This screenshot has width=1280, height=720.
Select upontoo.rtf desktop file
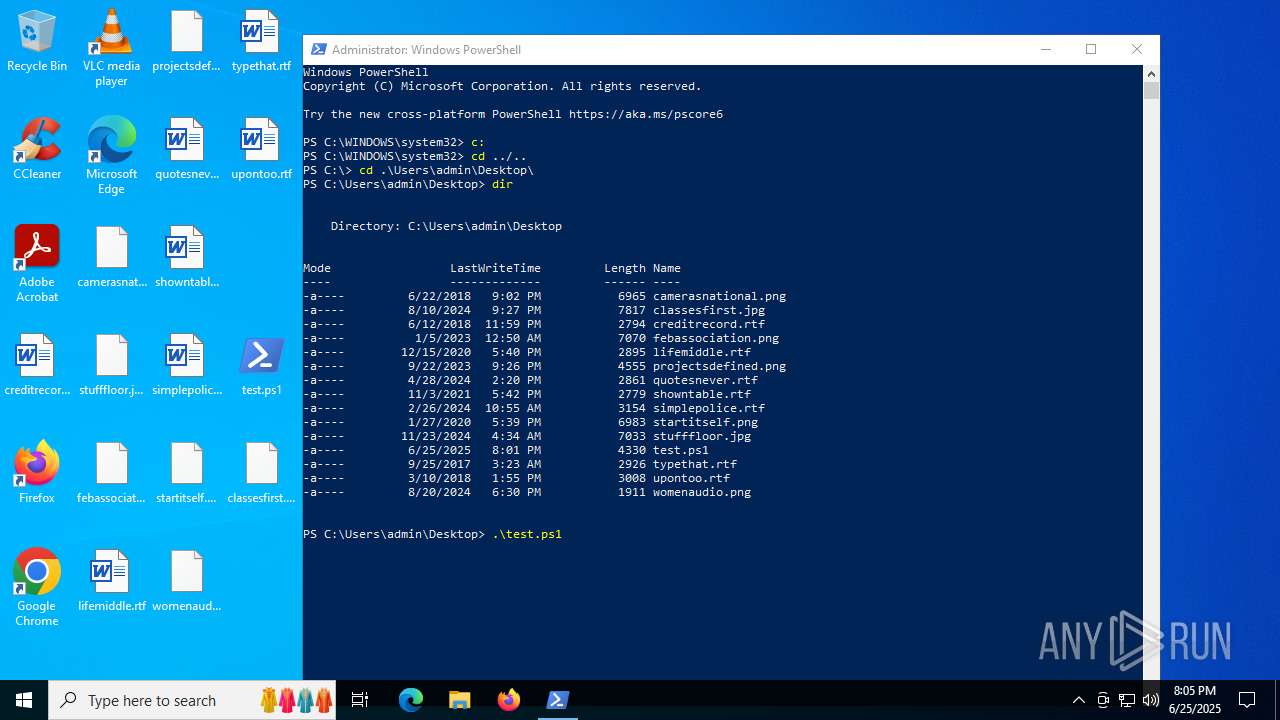tap(261, 149)
